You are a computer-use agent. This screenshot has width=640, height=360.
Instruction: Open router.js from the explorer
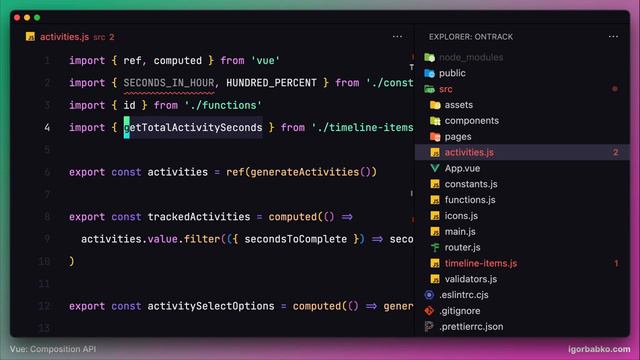tap(462, 247)
